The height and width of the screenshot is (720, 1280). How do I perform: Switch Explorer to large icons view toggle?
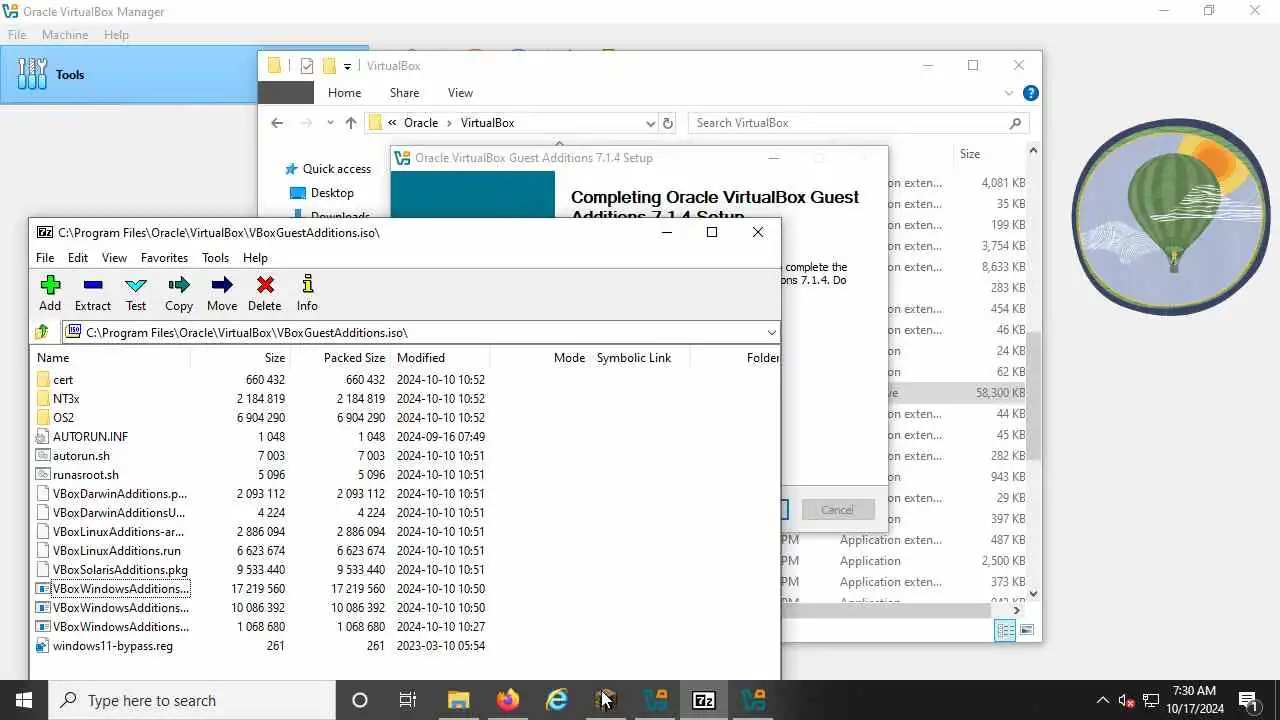click(x=1026, y=630)
